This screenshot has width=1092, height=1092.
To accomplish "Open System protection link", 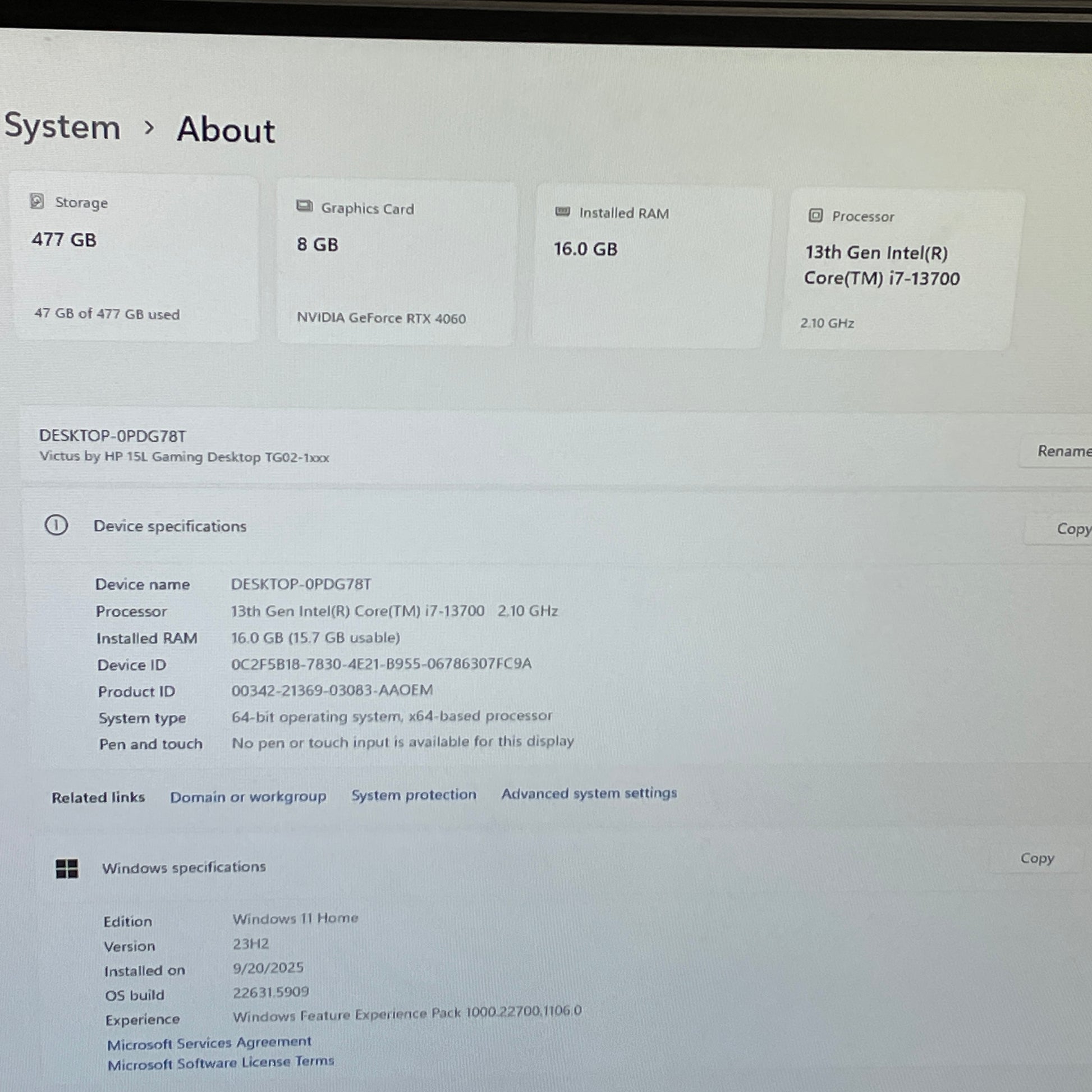I will tap(414, 795).
